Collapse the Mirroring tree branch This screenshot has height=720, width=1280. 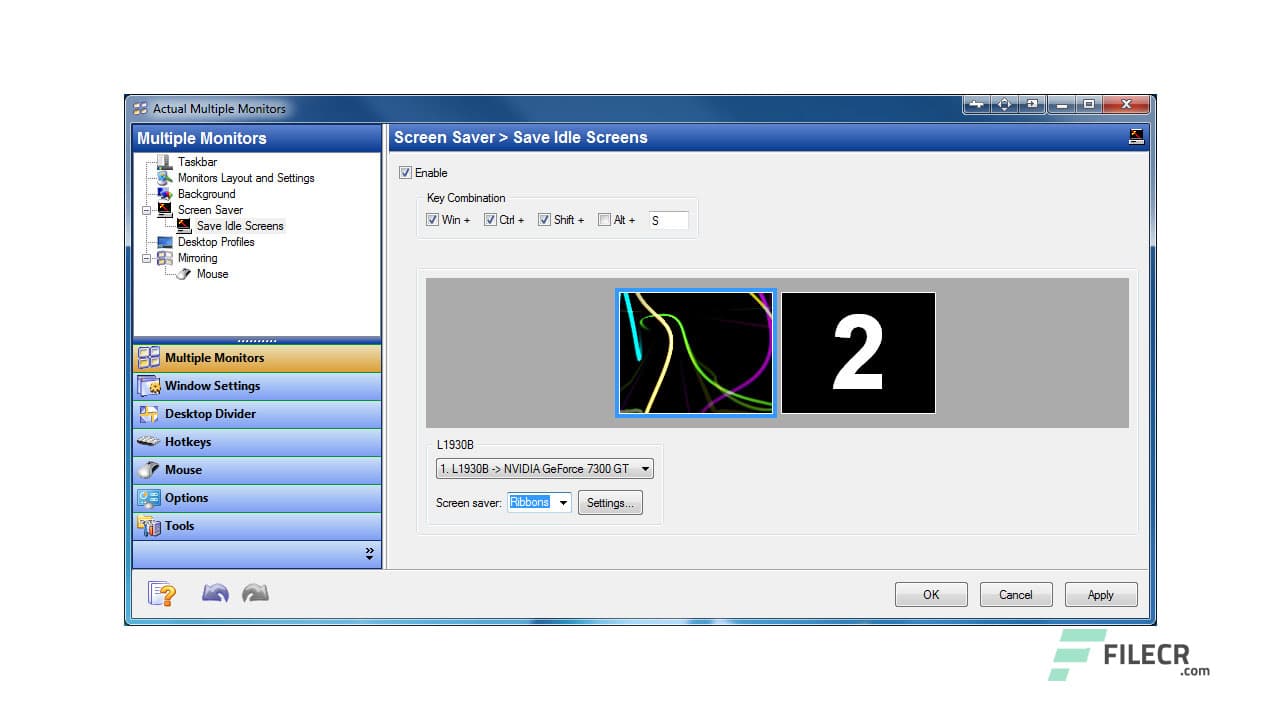147,258
